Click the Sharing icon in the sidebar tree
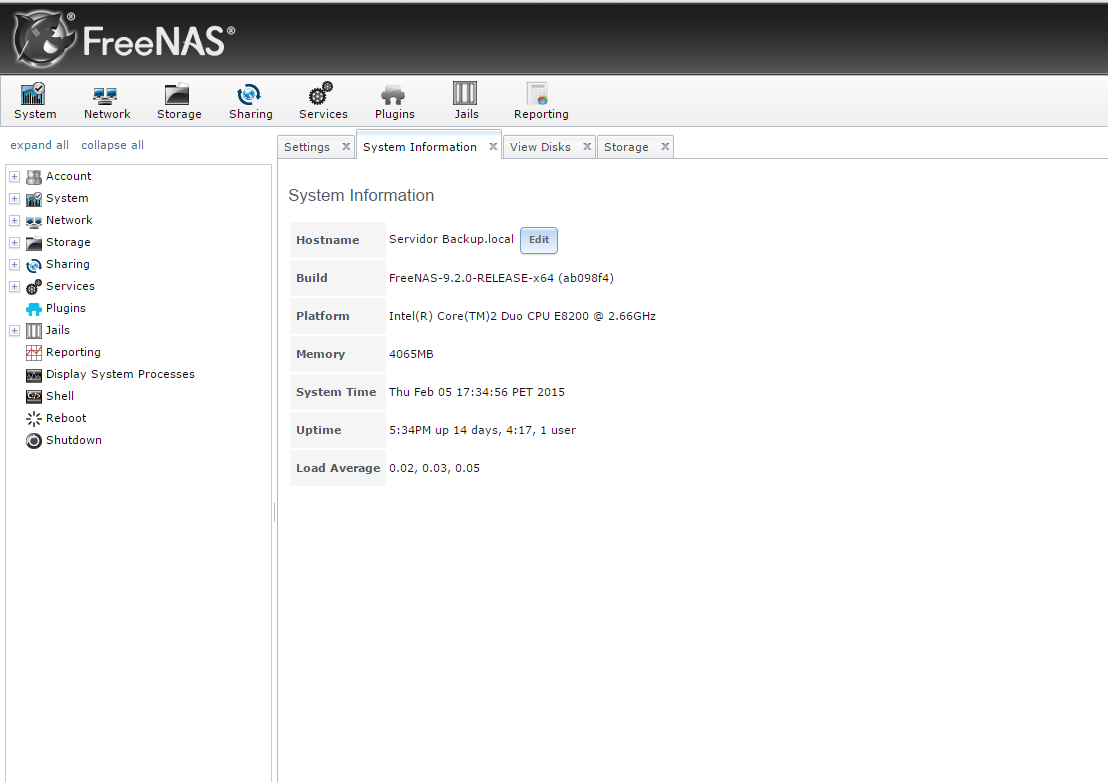This screenshot has width=1108, height=782. click(34, 265)
